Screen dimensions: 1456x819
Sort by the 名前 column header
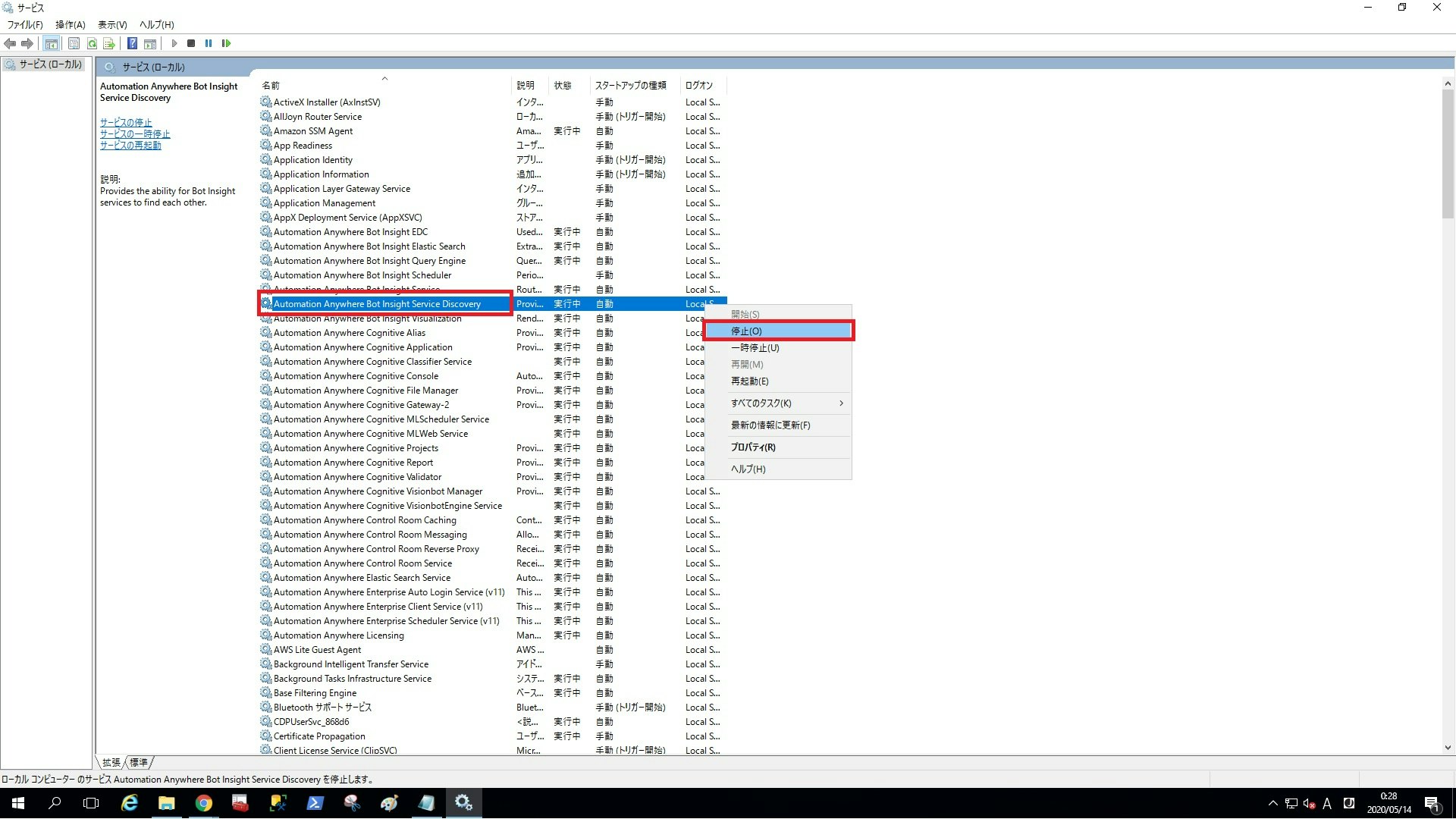pyautogui.click(x=271, y=86)
